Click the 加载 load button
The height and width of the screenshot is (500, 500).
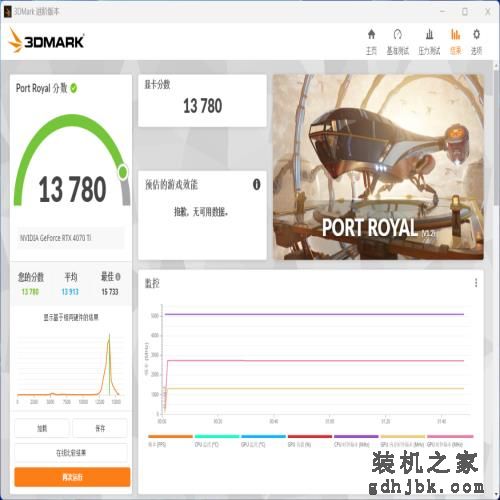coord(42,428)
